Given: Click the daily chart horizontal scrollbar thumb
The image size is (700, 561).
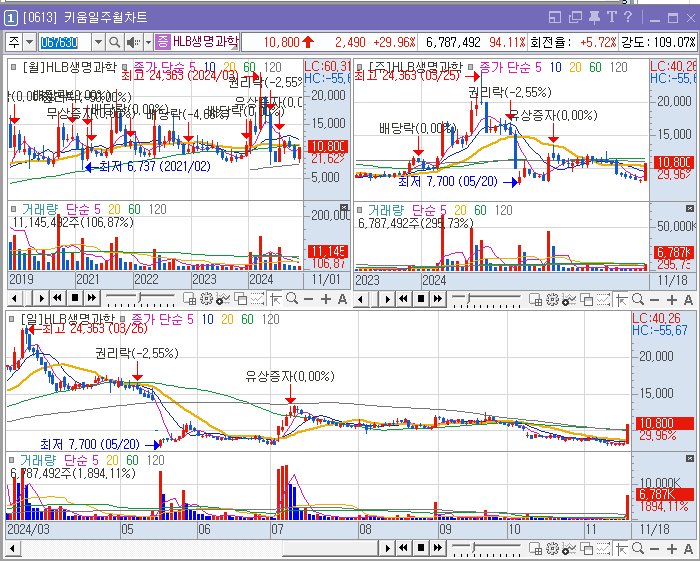Looking at the screenshot, I should pyautogui.click(x=331, y=548).
